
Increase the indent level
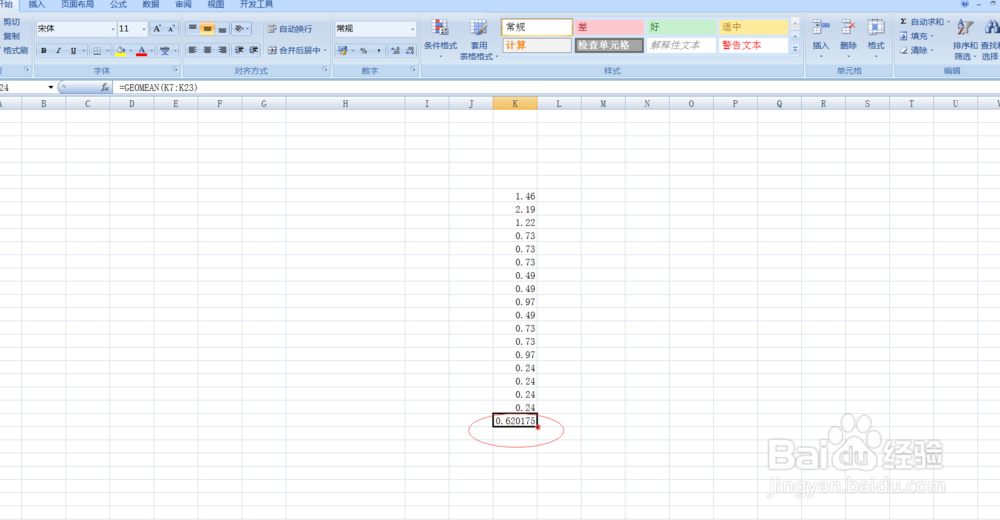click(254, 50)
